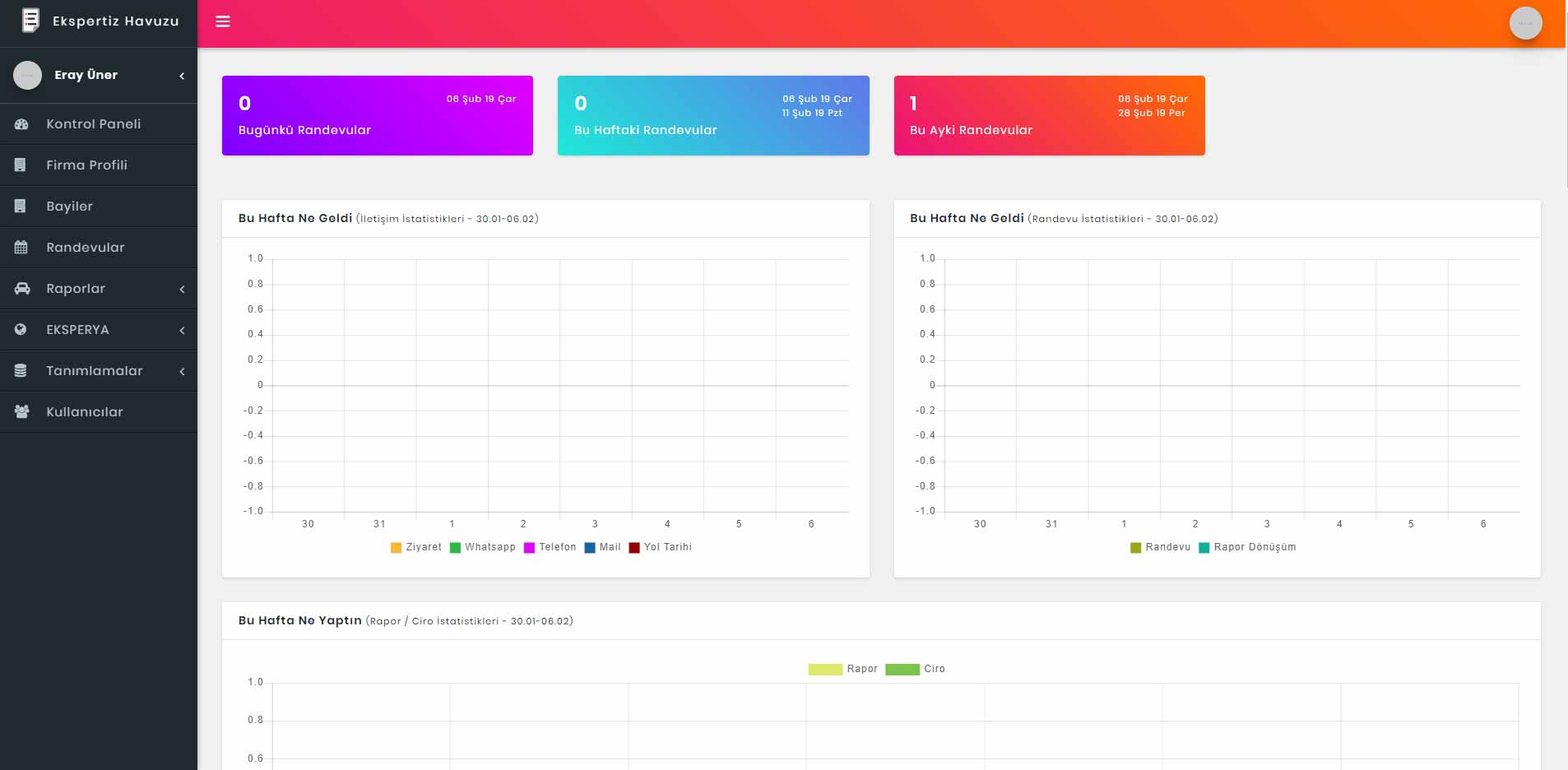Toggle Rapor Dönüşüm teal legend swatch
The image size is (1568, 770).
(1204, 548)
